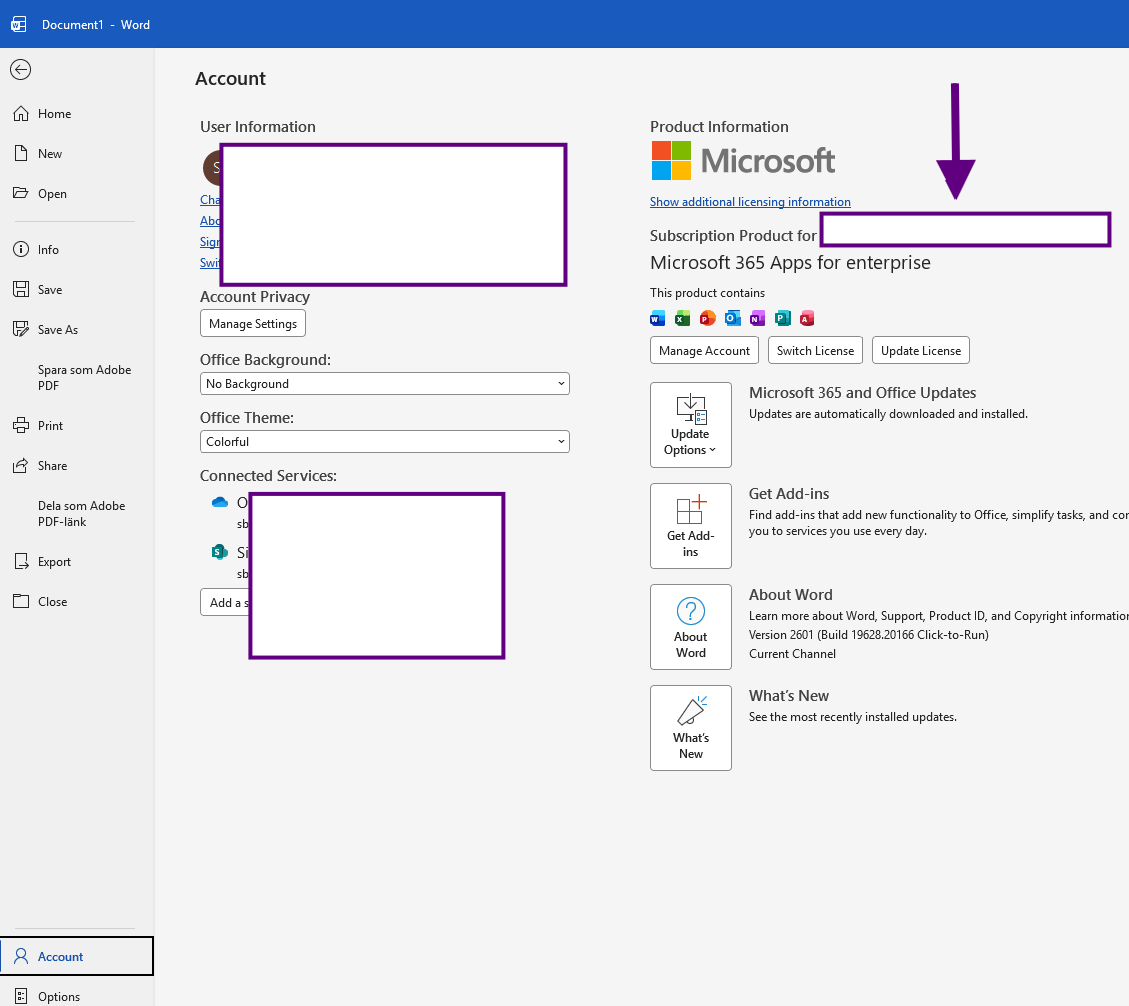Viewport: 1129px width, 1006px height.
Task: Select Dela som Adobe PDF-länk
Action: (77, 513)
